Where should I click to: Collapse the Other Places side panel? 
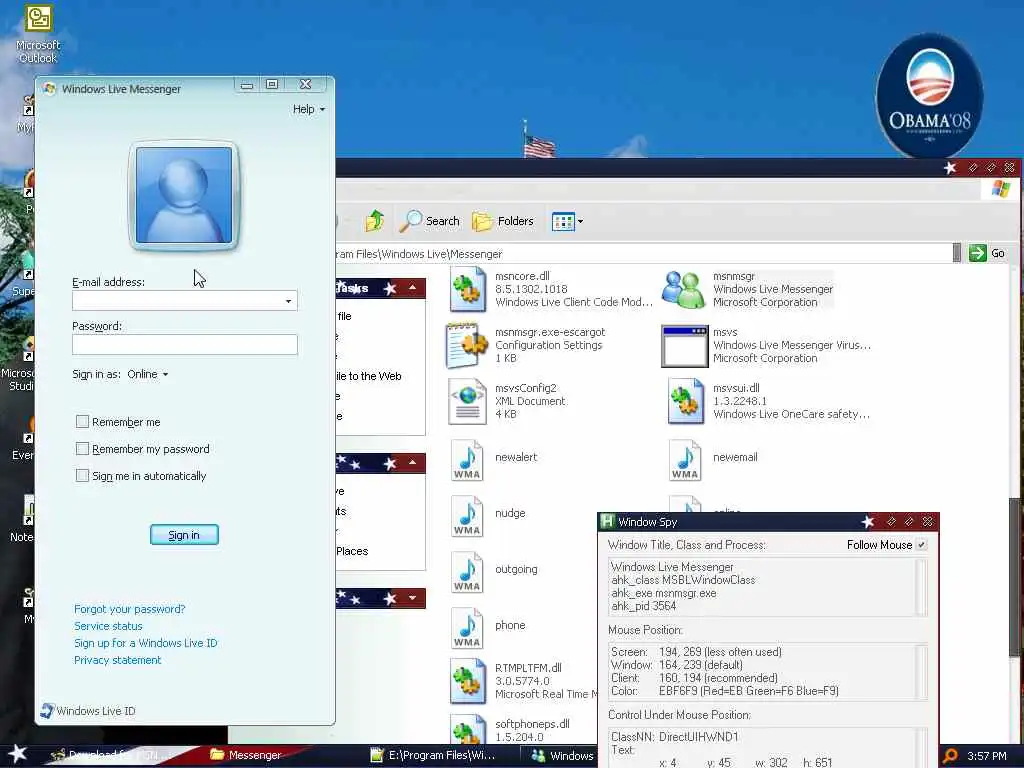tap(412, 463)
